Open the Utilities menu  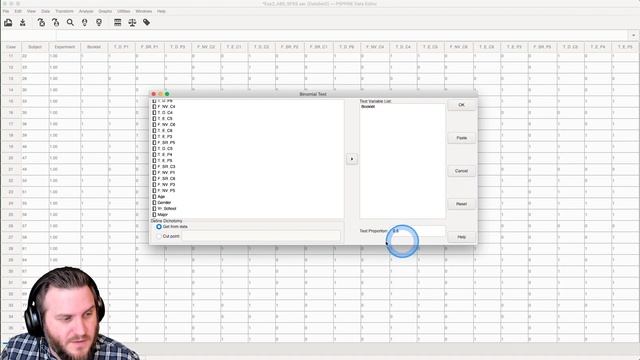point(124,11)
